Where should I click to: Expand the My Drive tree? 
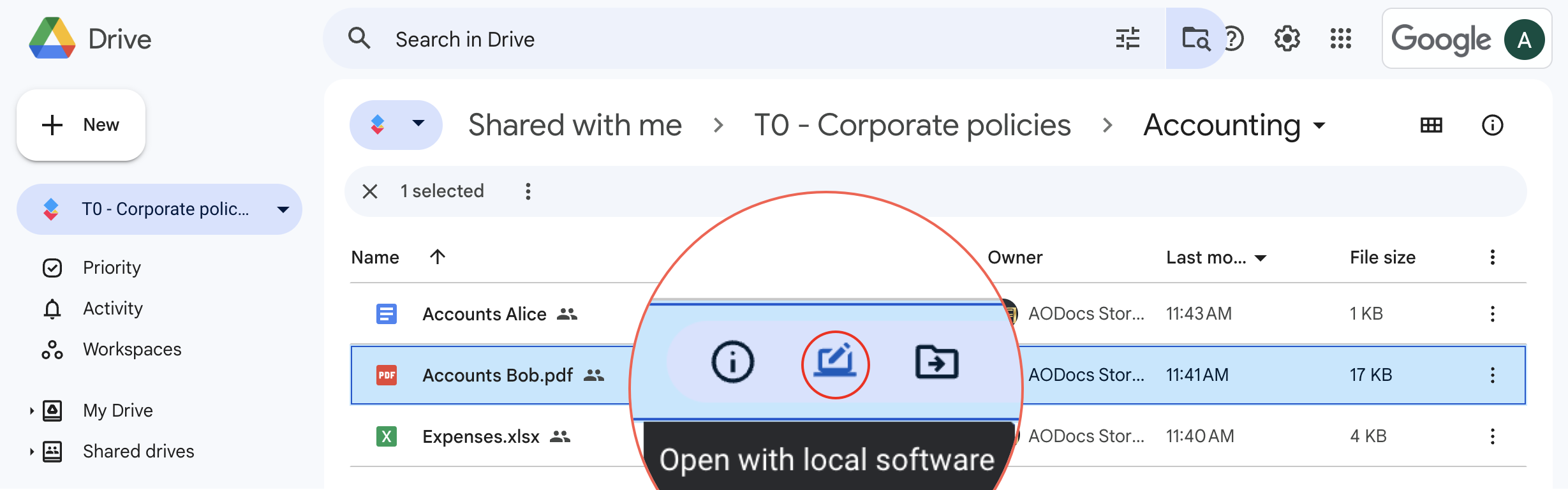point(31,411)
